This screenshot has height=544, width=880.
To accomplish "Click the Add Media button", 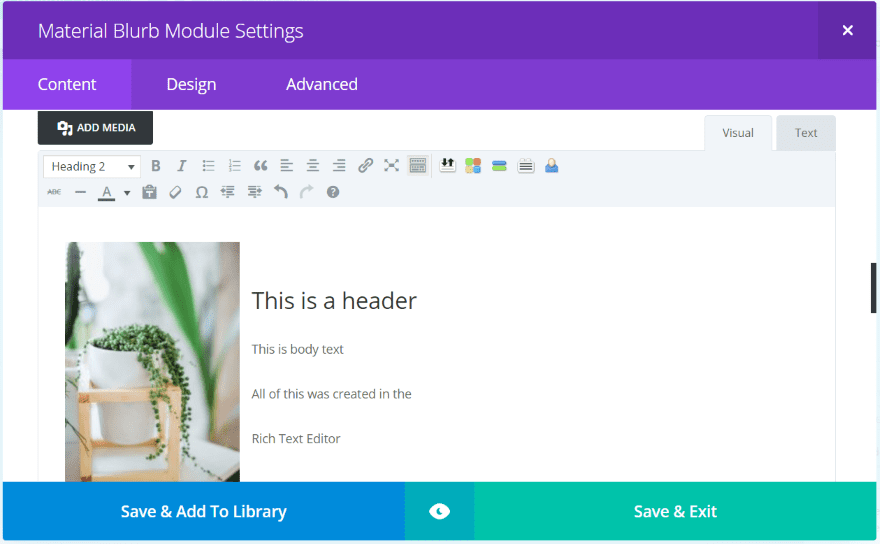I will coord(95,127).
